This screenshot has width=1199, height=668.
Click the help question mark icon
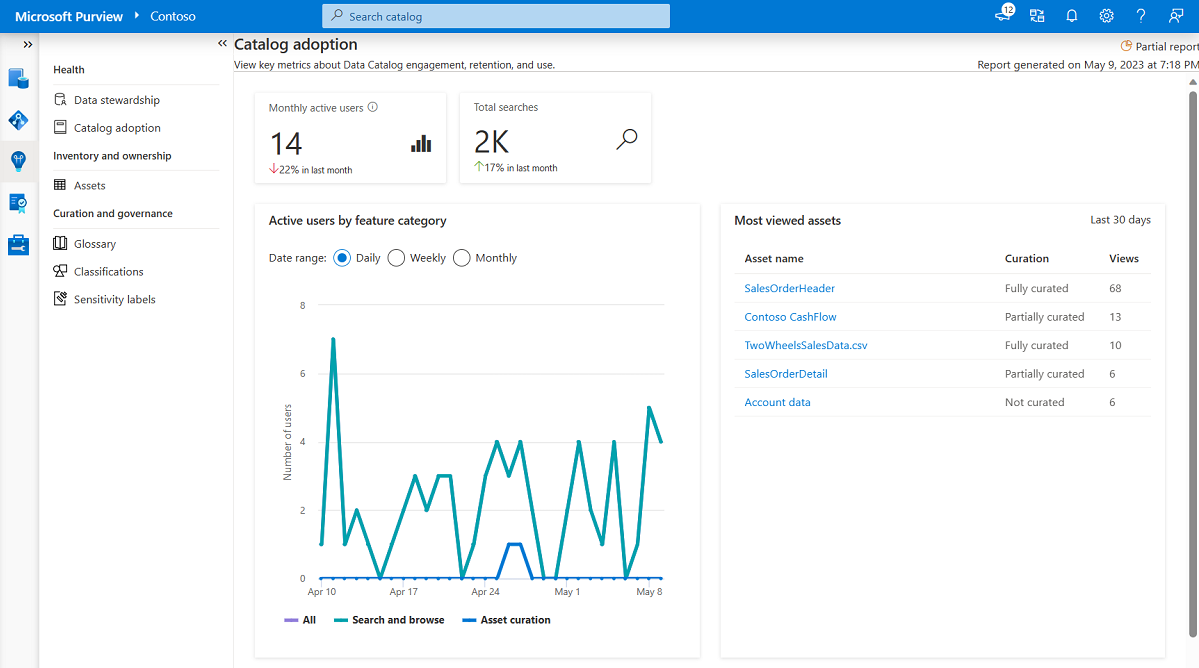tap(1141, 16)
